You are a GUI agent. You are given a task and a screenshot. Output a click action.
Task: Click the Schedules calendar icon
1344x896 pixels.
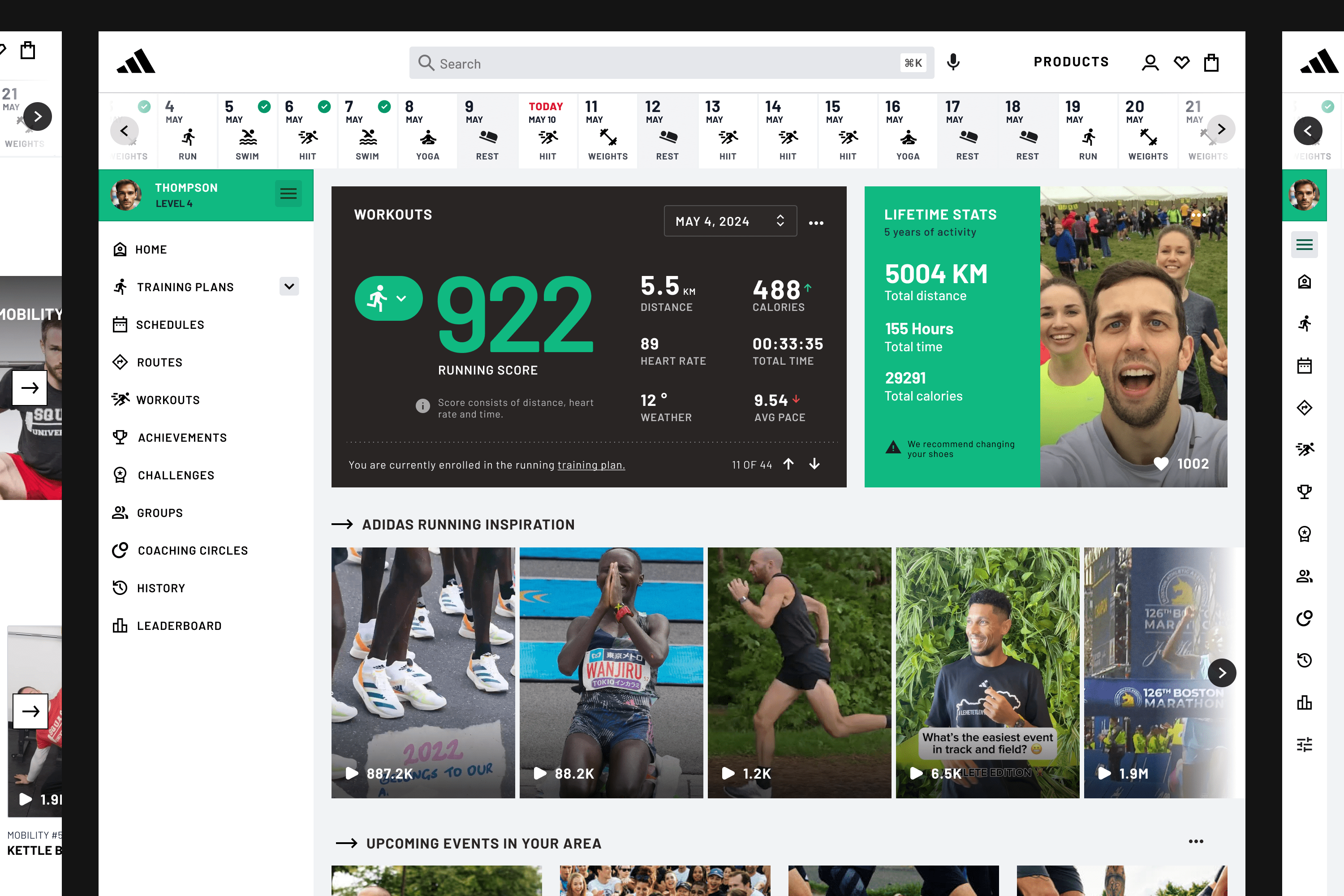point(120,324)
